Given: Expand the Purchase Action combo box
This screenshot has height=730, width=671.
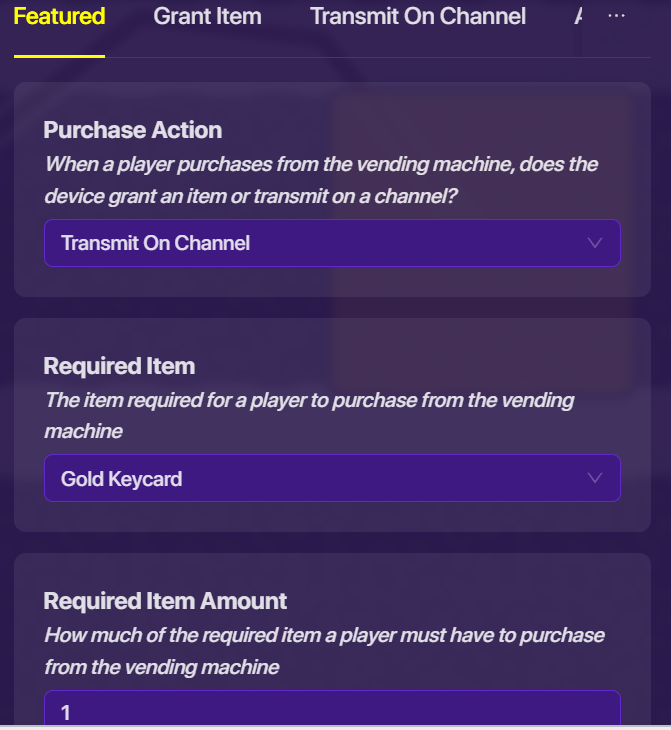Looking at the screenshot, I should [x=331, y=243].
